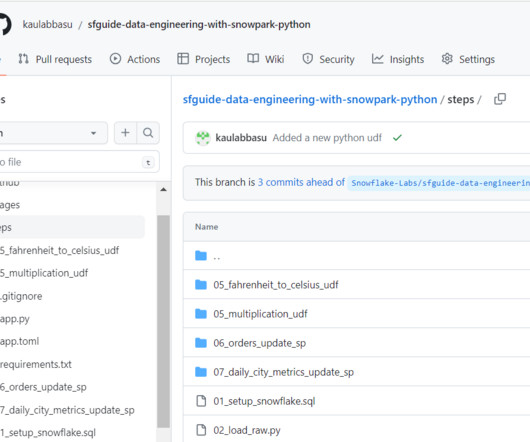
Task: Open the branch selector dropdown
Action: coord(53,133)
